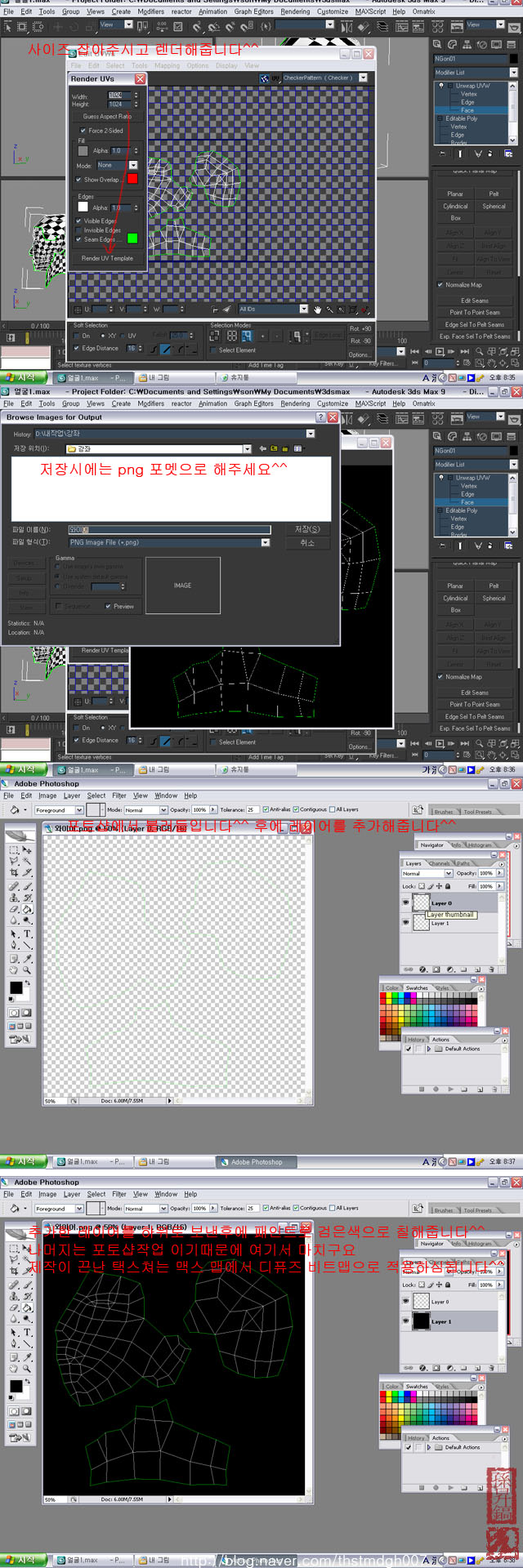
Task: Switch to Swatches tab in transparent-canvas Photoshop window
Action: [417, 988]
